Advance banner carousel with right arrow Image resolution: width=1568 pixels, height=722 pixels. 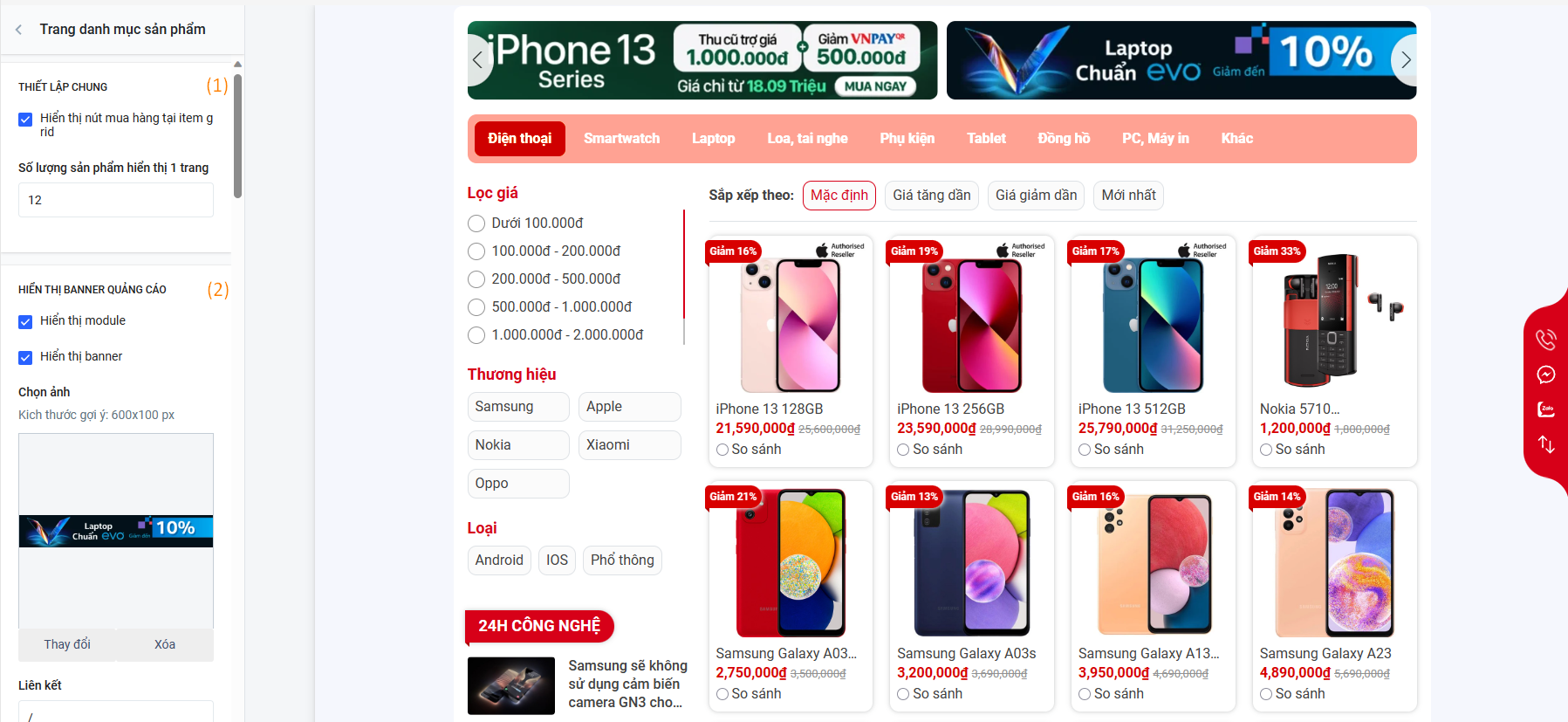[1405, 60]
